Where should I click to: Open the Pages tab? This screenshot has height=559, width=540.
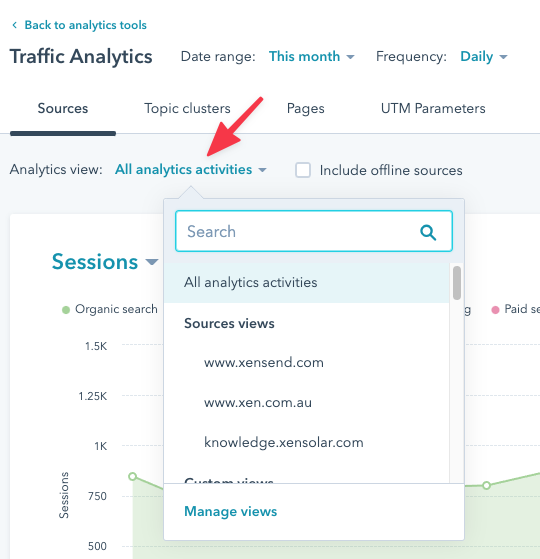pos(305,108)
